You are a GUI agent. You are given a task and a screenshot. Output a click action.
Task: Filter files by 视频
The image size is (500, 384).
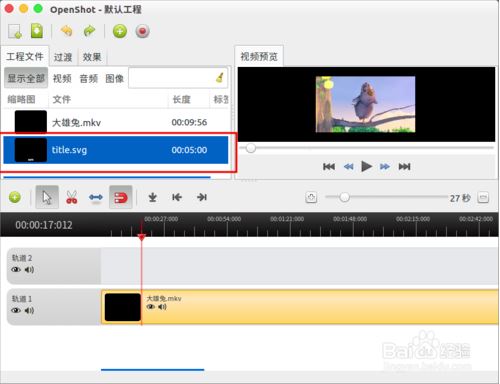(x=62, y=78)
